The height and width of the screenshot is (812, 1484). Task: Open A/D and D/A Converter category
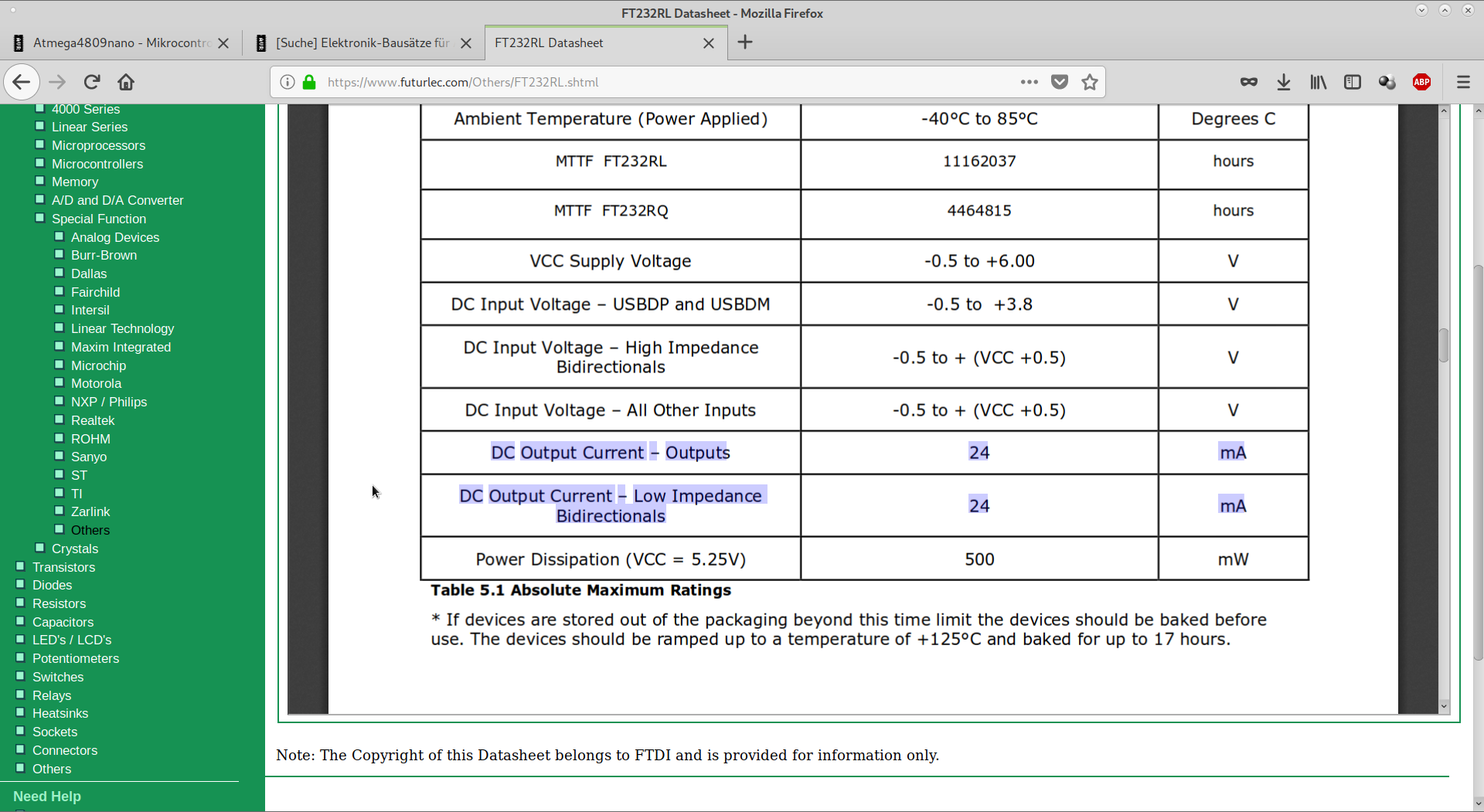point(117,200)
